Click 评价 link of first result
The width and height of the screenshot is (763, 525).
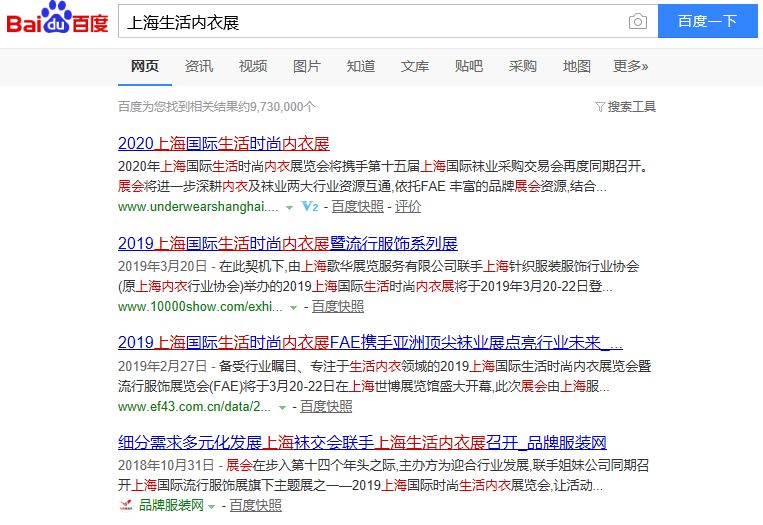[408, 207]
